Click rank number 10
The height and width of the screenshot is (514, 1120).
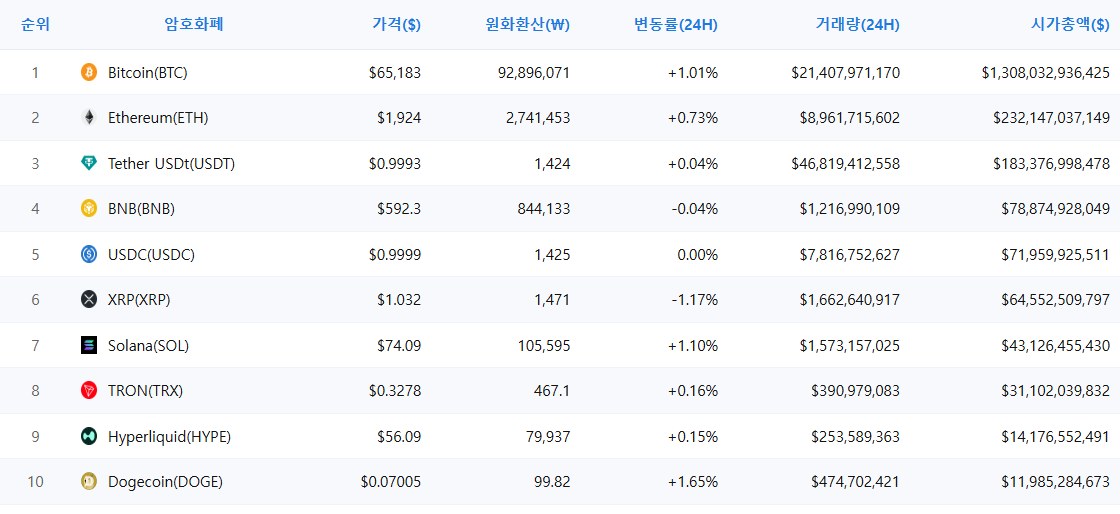36,482
